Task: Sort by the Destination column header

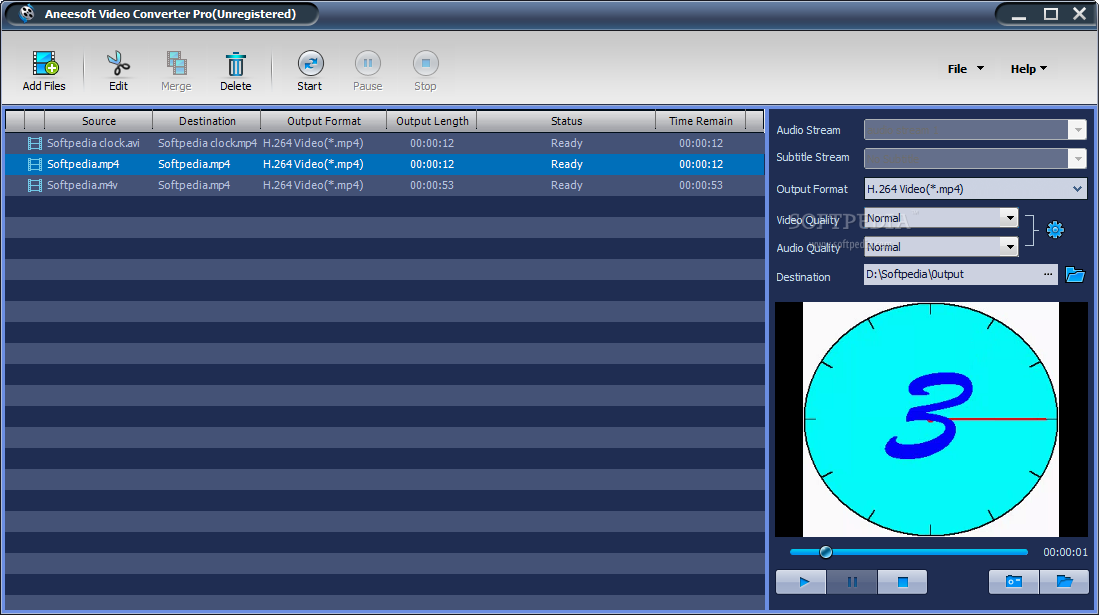Action: 207,121
